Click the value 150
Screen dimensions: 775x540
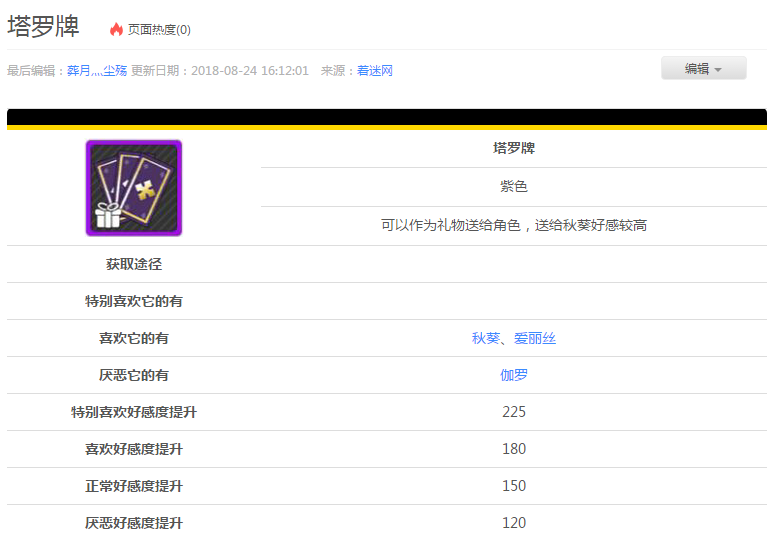[514, 486]
